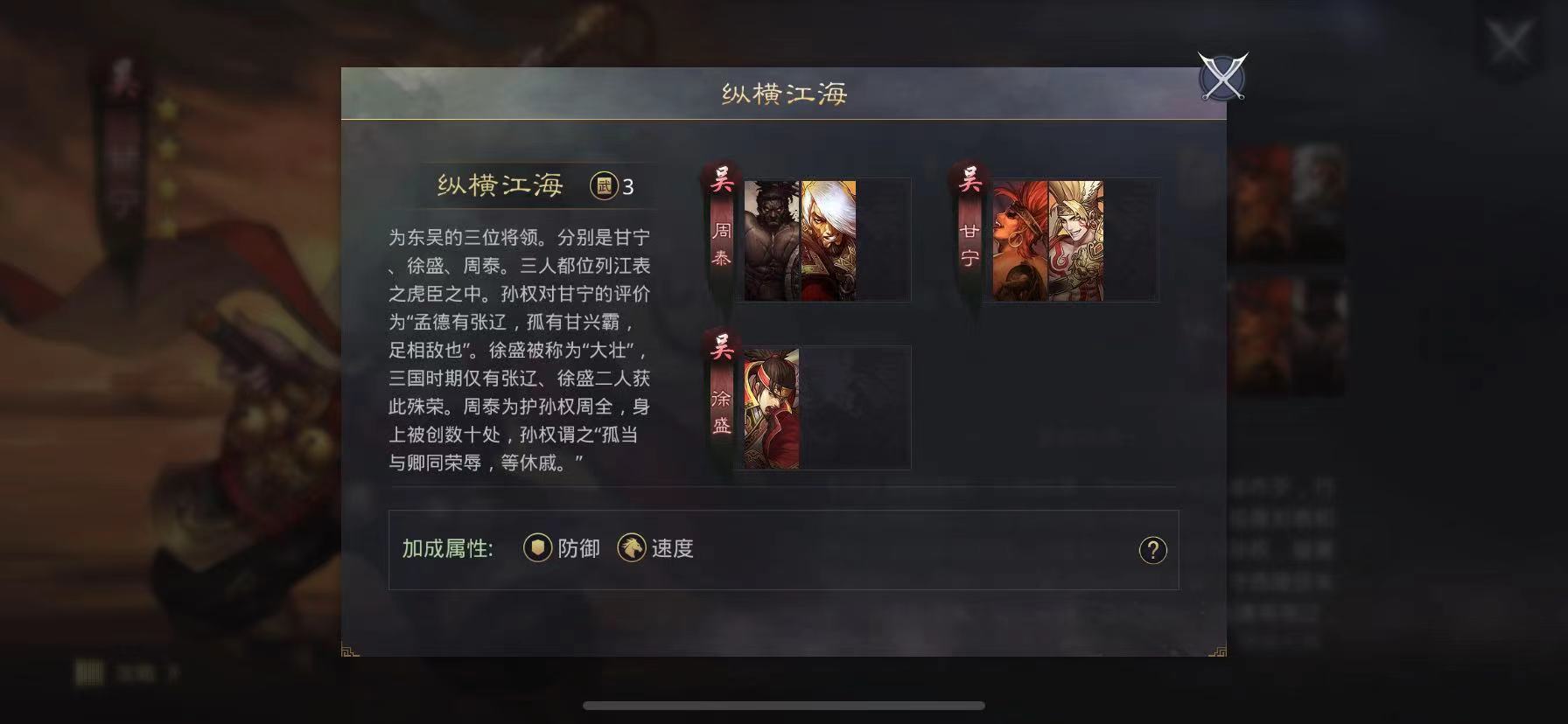Click the 徐盛 vertical name banner
This screenshot has height=724, width=1568.
(721, 413)
